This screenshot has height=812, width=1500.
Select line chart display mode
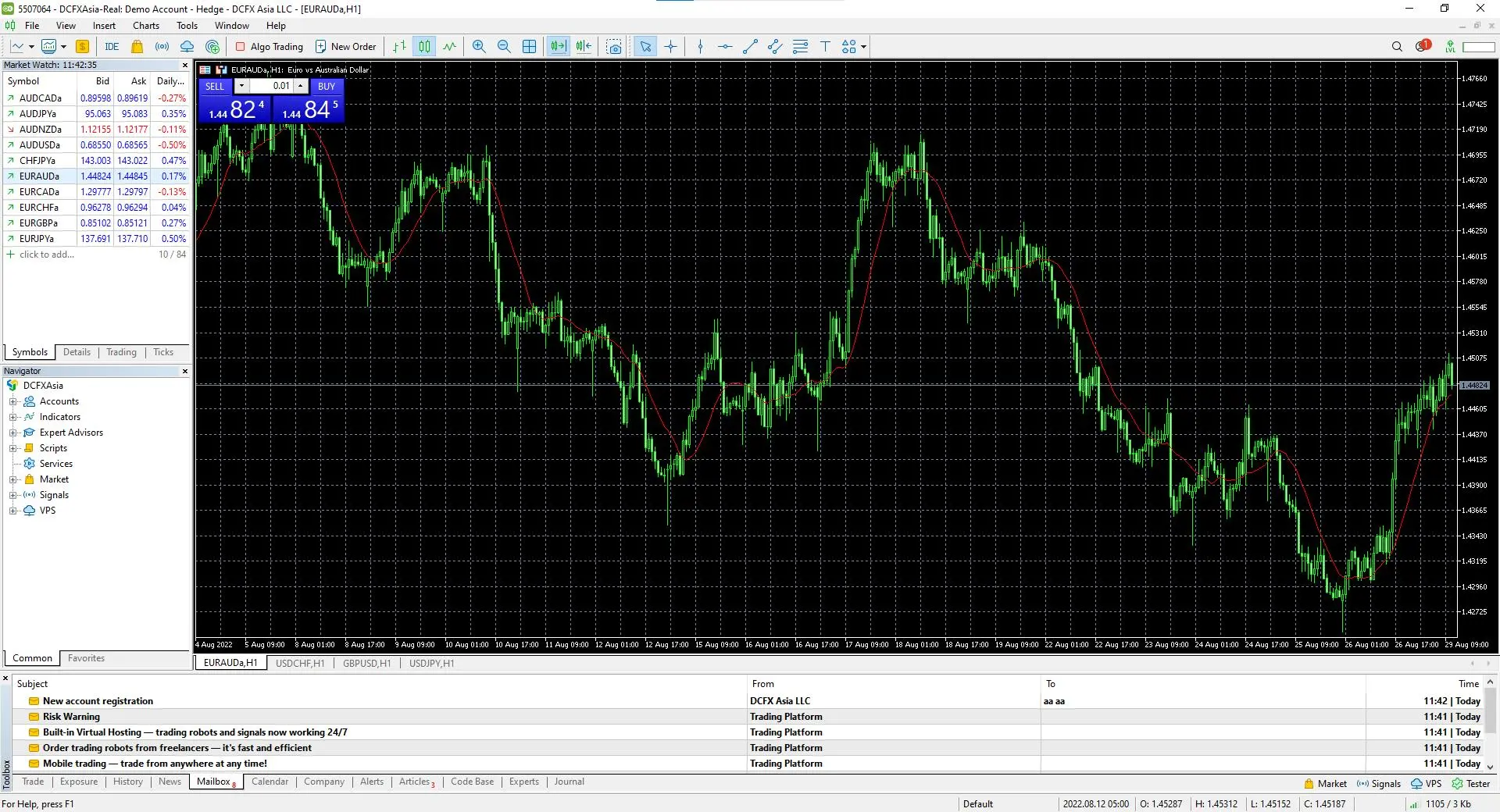pyautogui.click(x=449, y=47)
